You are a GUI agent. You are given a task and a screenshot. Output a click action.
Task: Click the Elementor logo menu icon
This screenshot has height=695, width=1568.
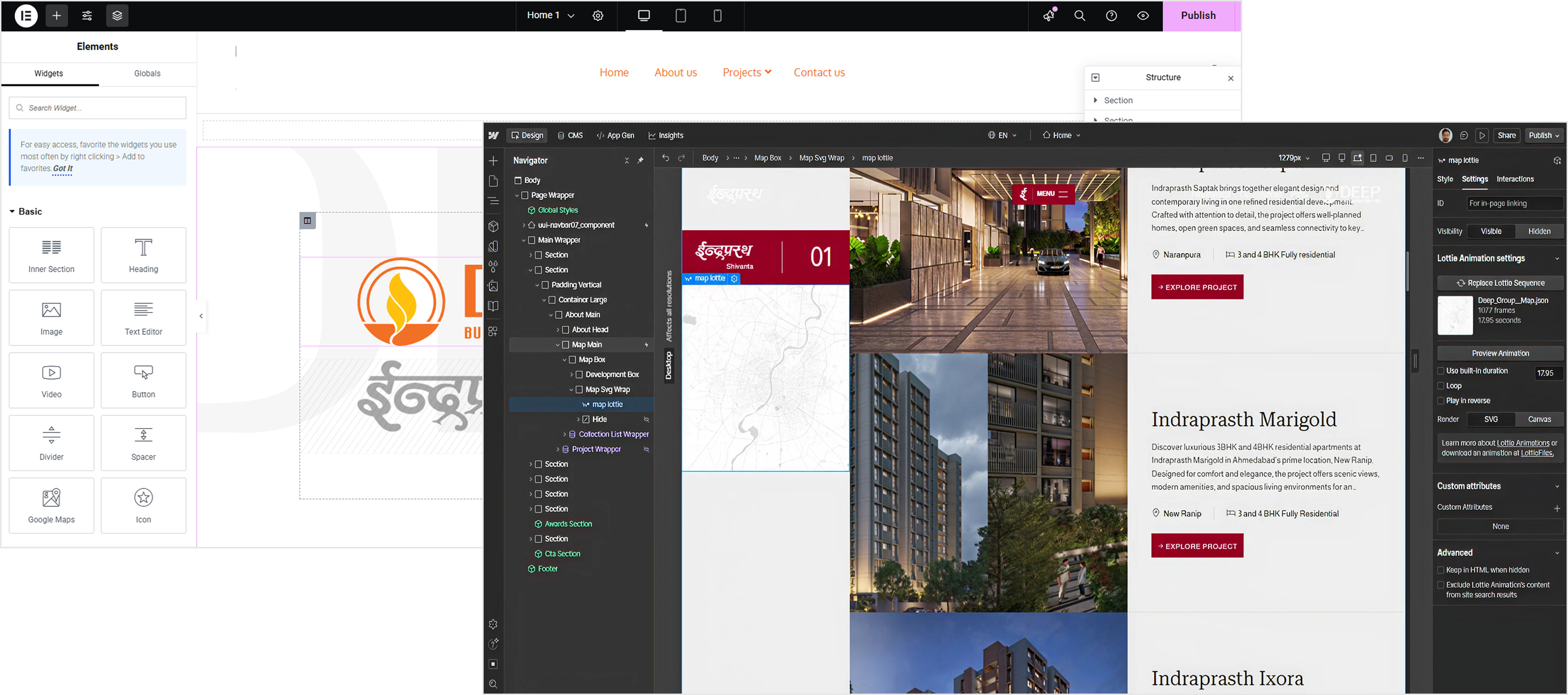[25, 16]
